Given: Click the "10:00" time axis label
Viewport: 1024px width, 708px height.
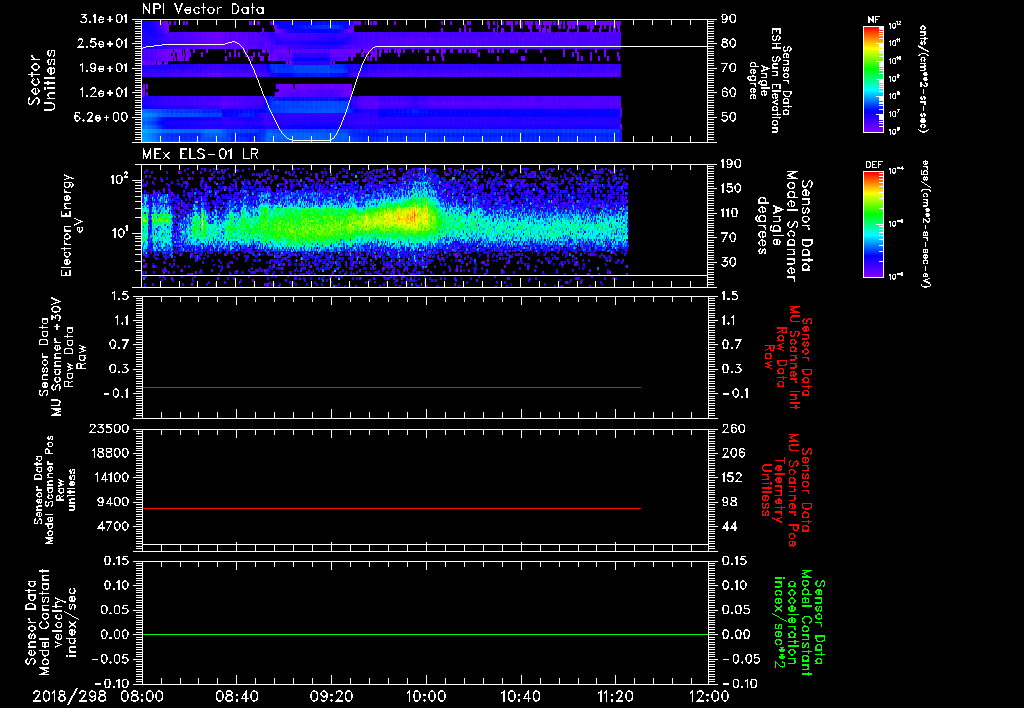Looking at the screenshot, I should point(426,697).
